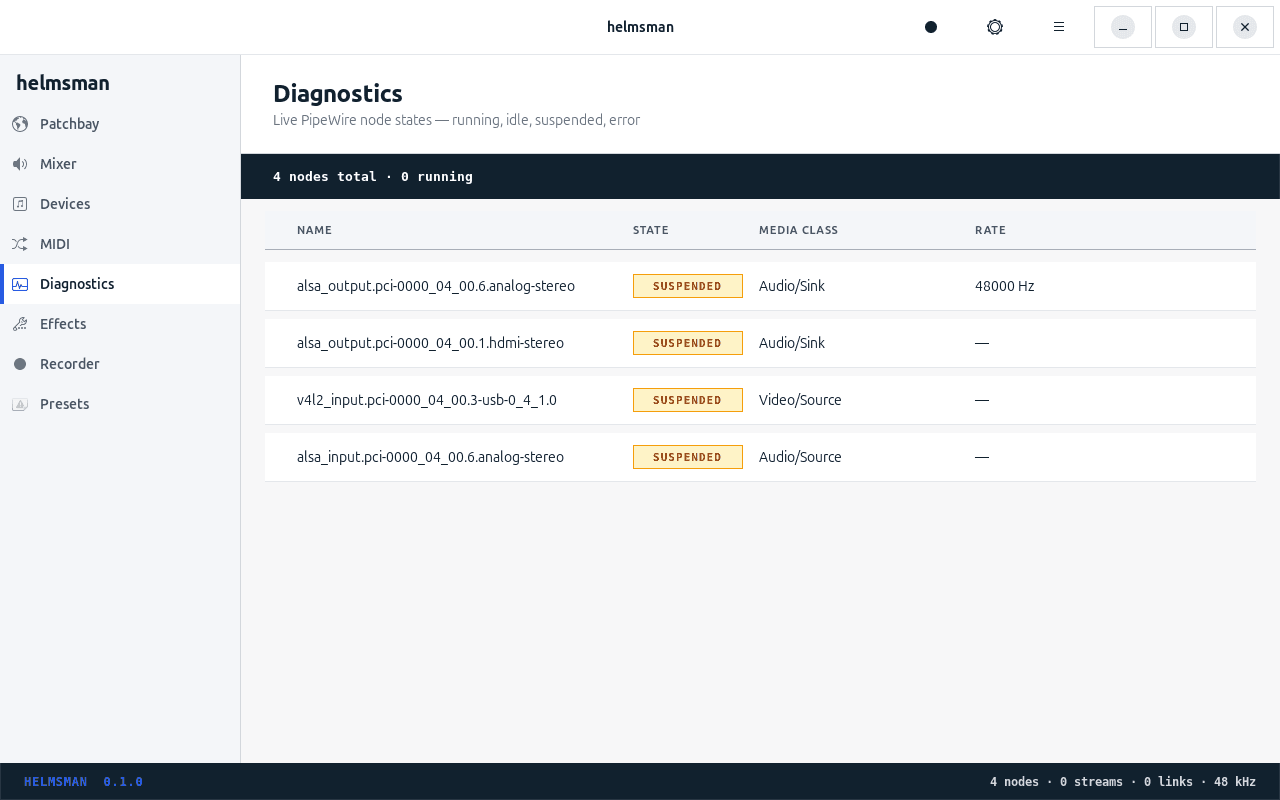Click the Live PipeWire node states subtitle

coord(456,120)
